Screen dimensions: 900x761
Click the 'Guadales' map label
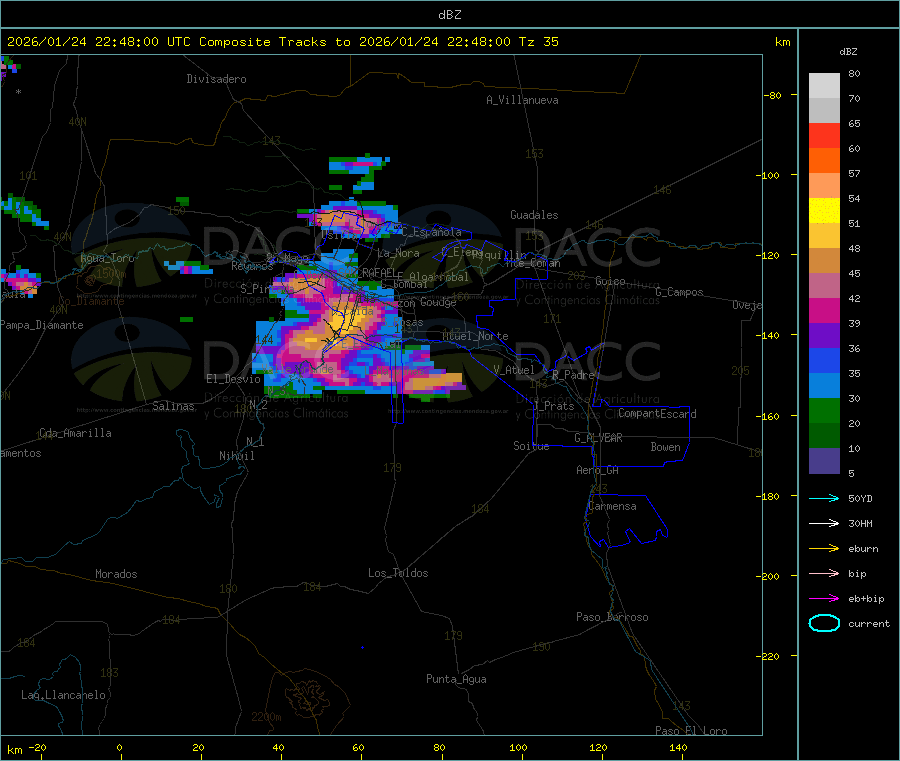(x=534, y=215)
